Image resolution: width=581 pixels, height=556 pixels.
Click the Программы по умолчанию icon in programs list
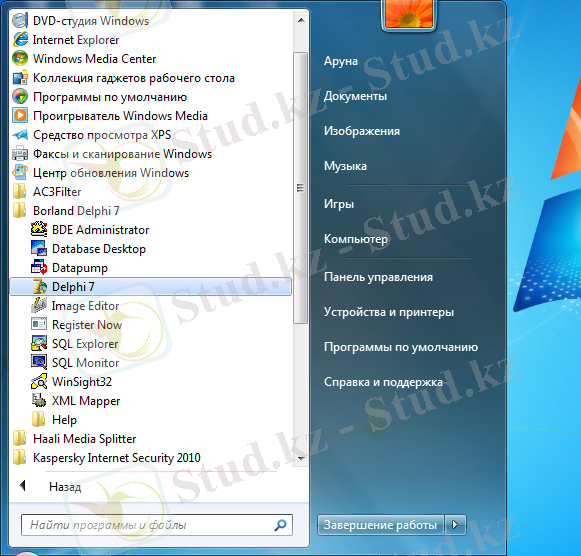click(20, 97)
